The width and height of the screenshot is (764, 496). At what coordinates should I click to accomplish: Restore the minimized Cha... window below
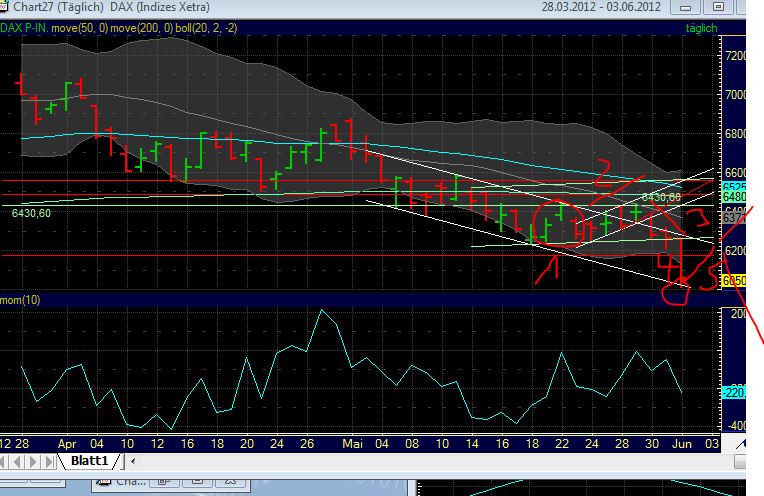click(x=163, y=481)
